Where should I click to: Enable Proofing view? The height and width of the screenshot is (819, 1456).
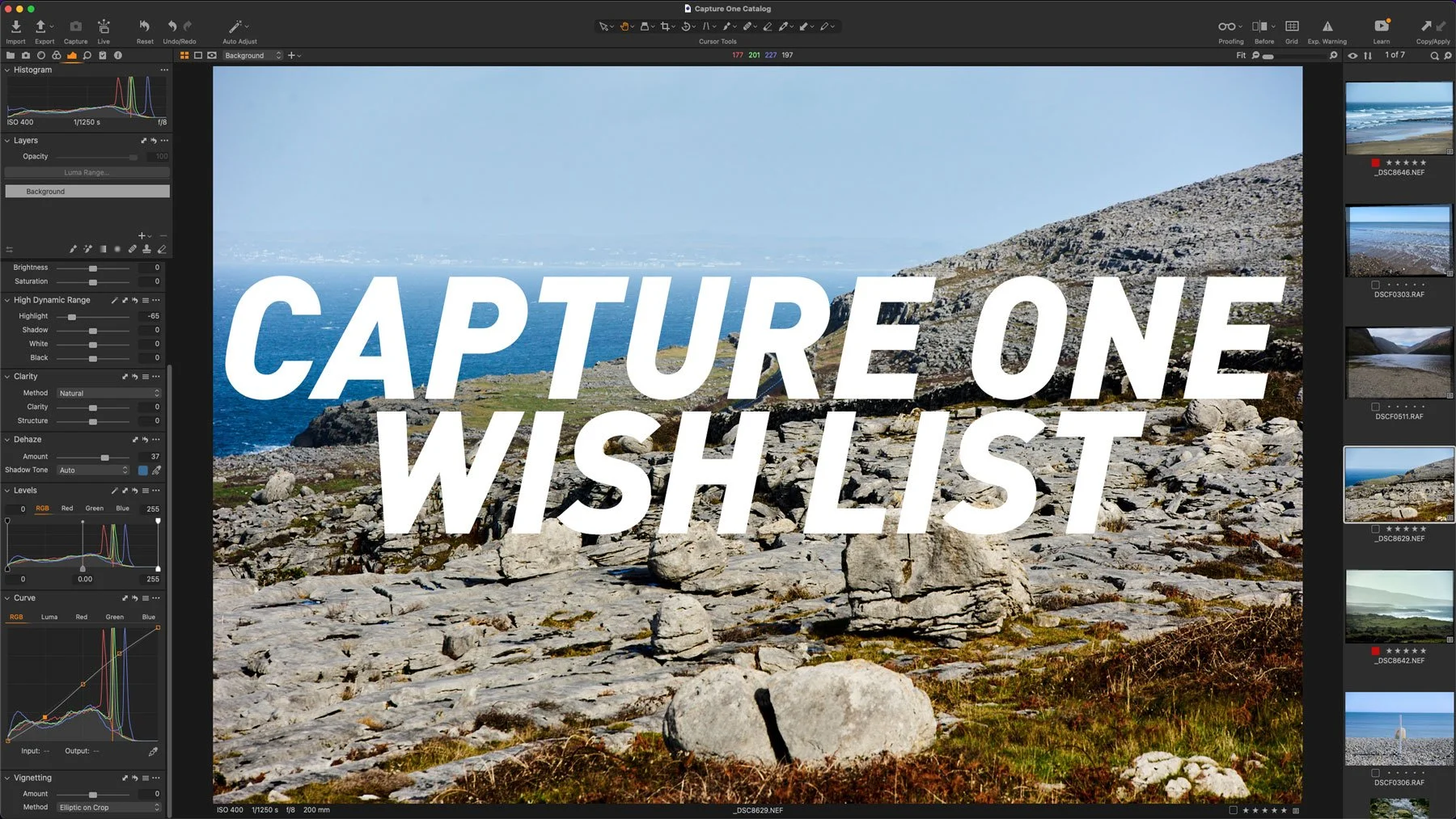click(1226, 27)
